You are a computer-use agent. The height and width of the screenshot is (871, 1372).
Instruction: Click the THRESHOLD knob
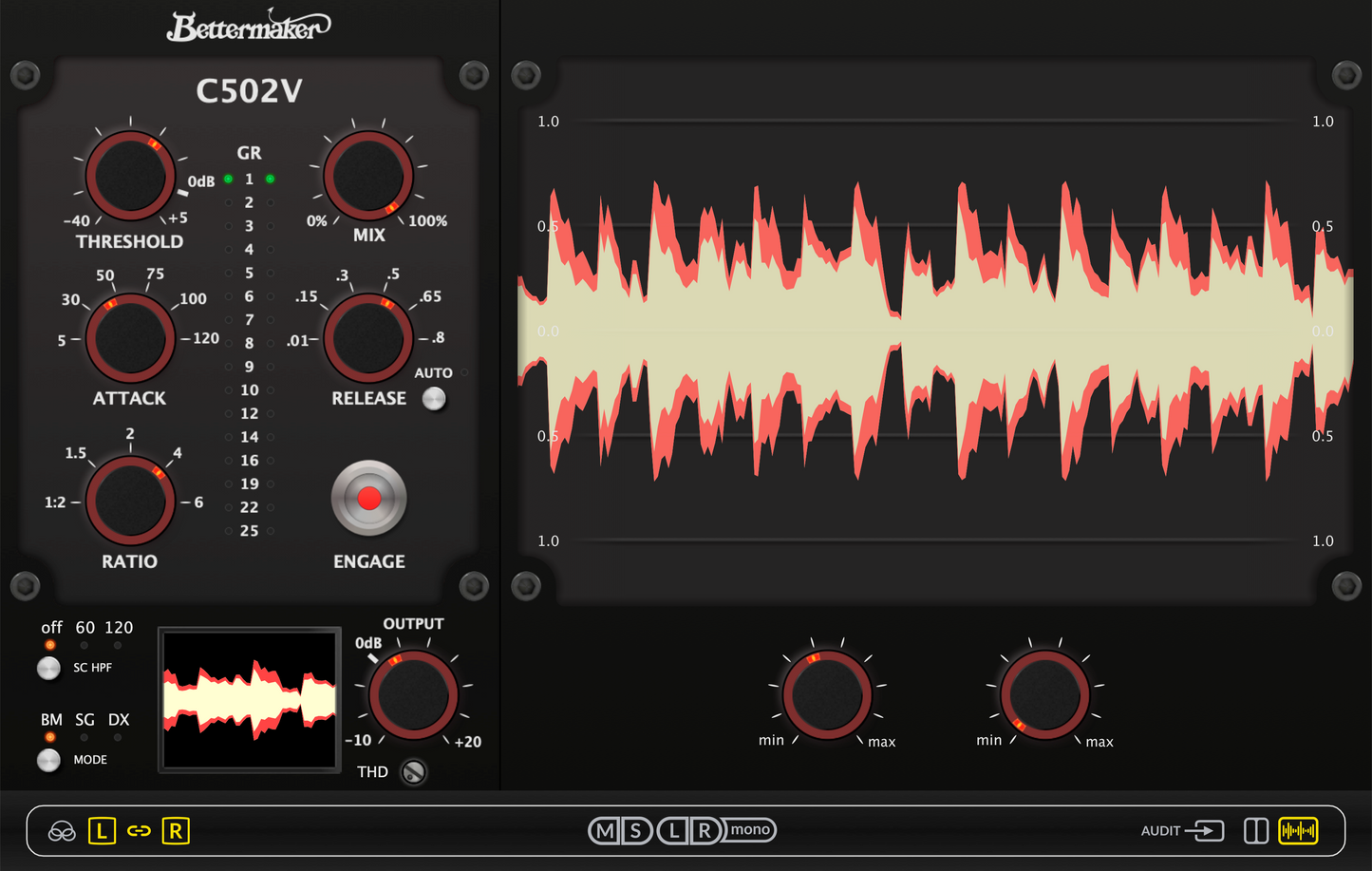(130, 176)
